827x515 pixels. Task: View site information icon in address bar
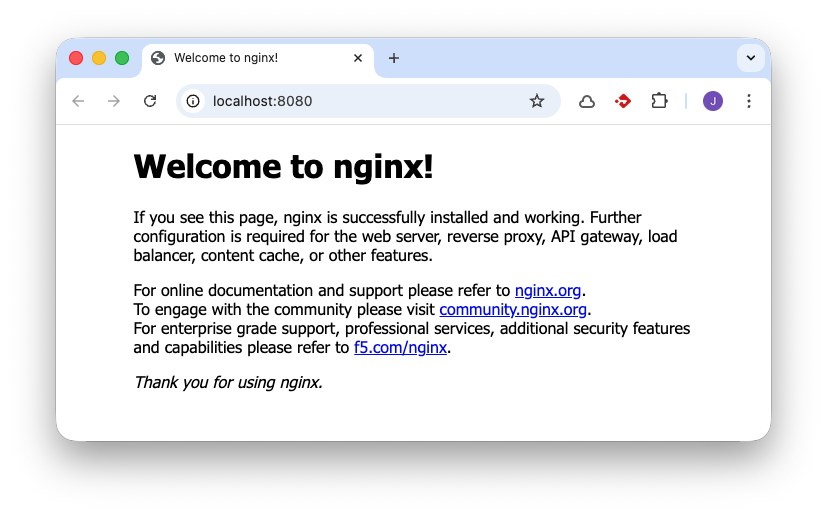click(193, 101)
